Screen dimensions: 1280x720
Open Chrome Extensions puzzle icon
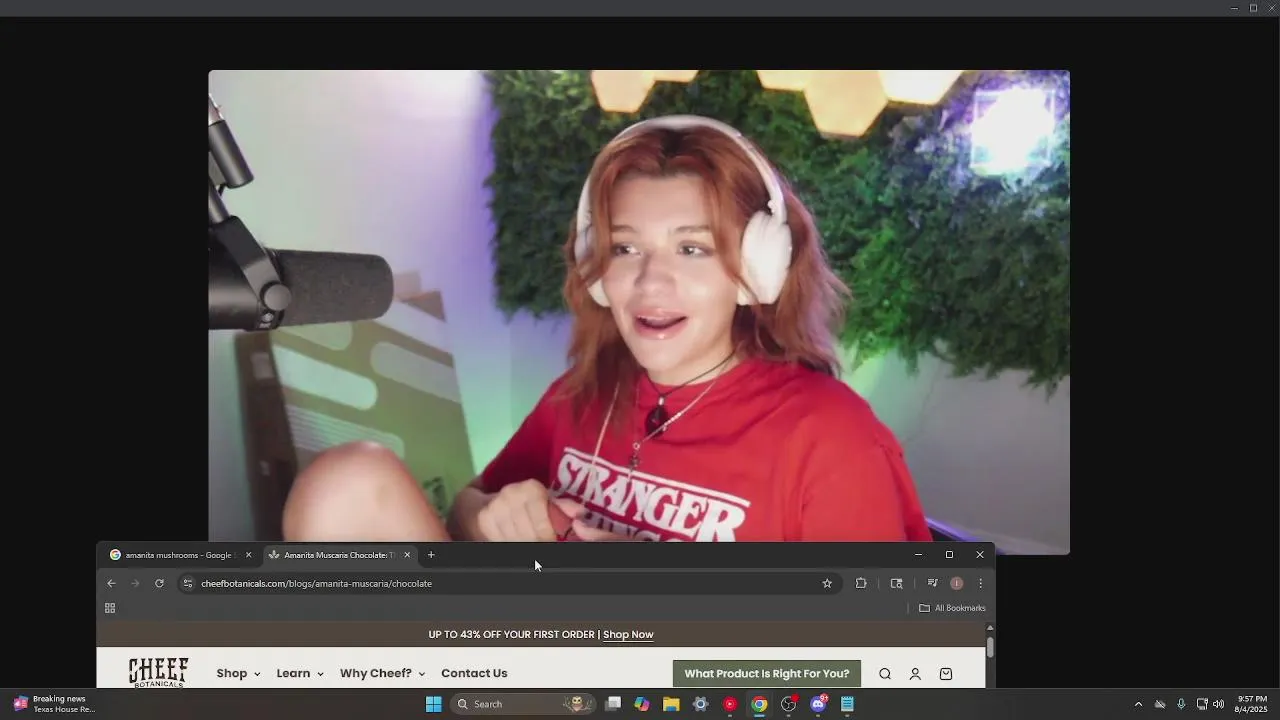[x=861, y=583]
